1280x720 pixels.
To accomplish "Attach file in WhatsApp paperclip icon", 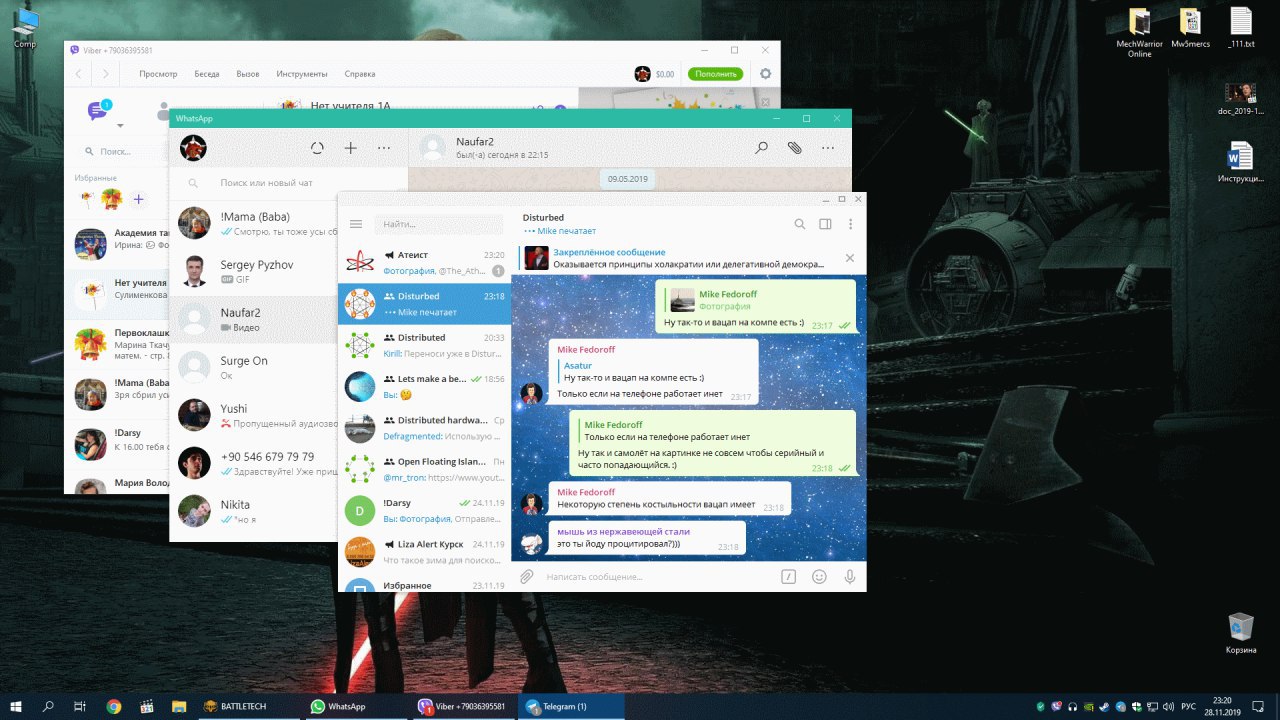I will pos(794,148).
